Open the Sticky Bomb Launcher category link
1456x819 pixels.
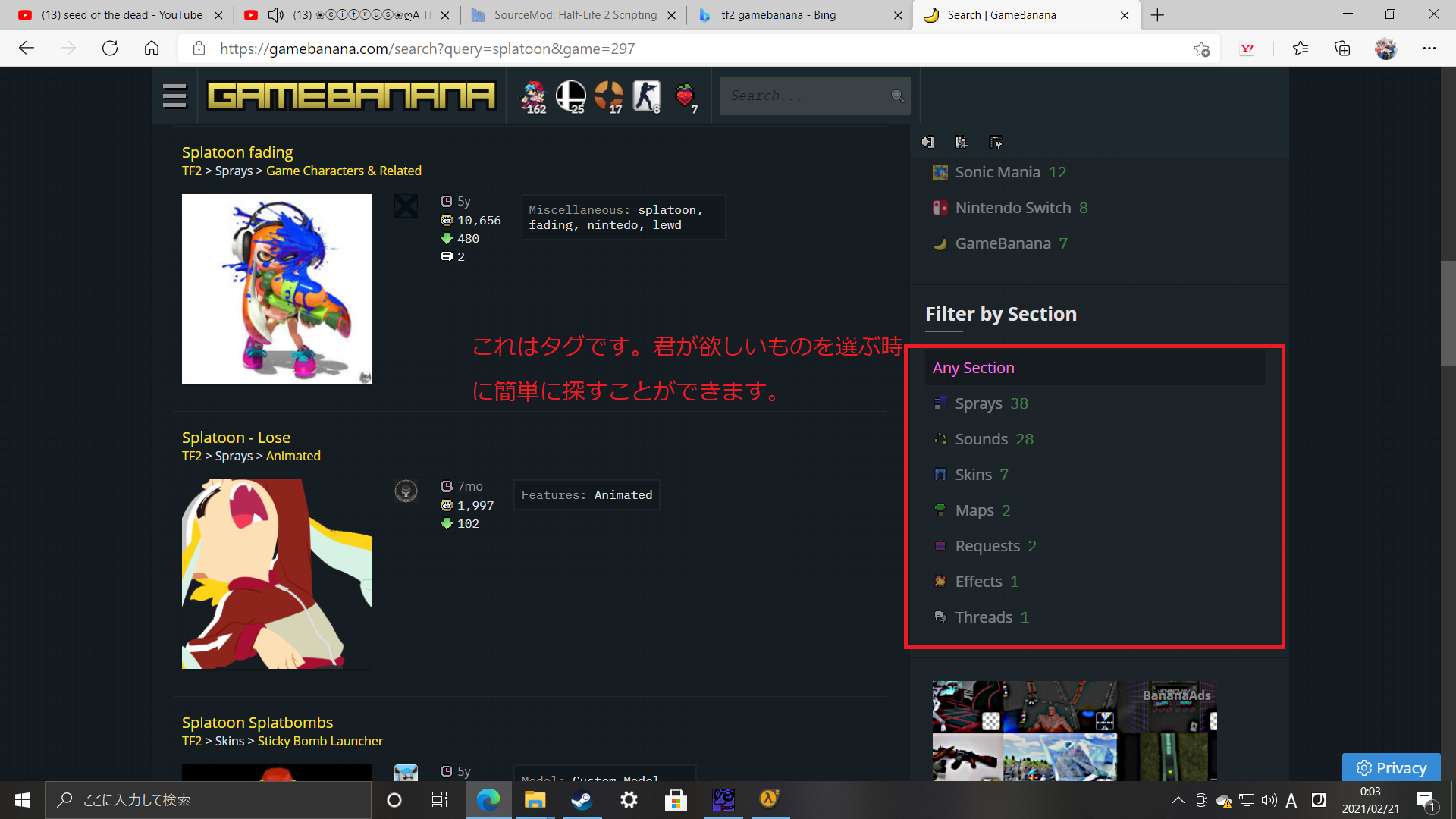[x=320, y=741]
